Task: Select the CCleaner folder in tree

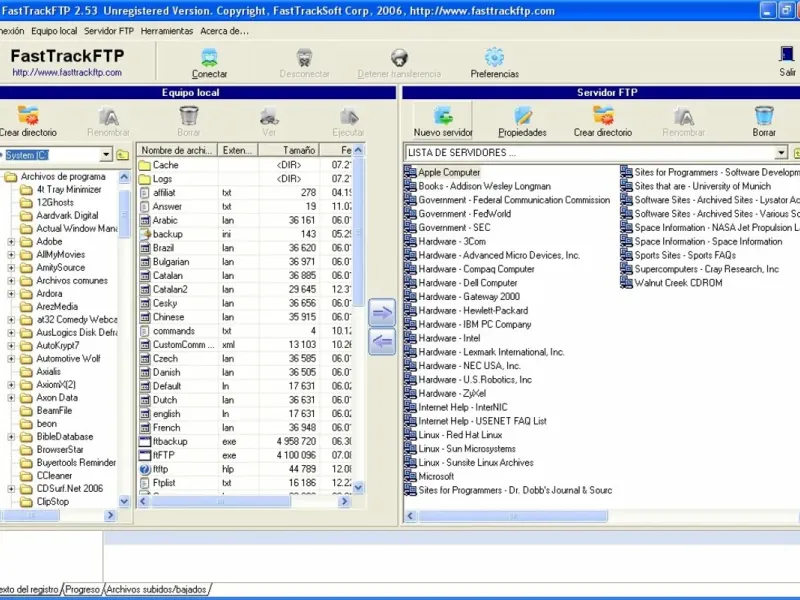Action: point(54,476)
